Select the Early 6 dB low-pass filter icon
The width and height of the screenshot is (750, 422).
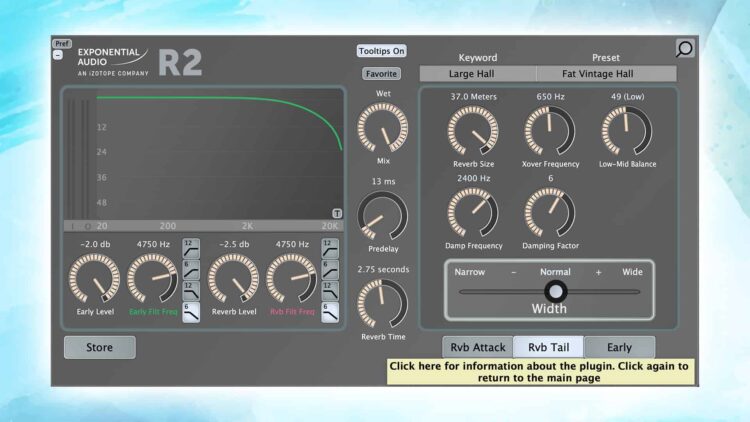(191, 312)
